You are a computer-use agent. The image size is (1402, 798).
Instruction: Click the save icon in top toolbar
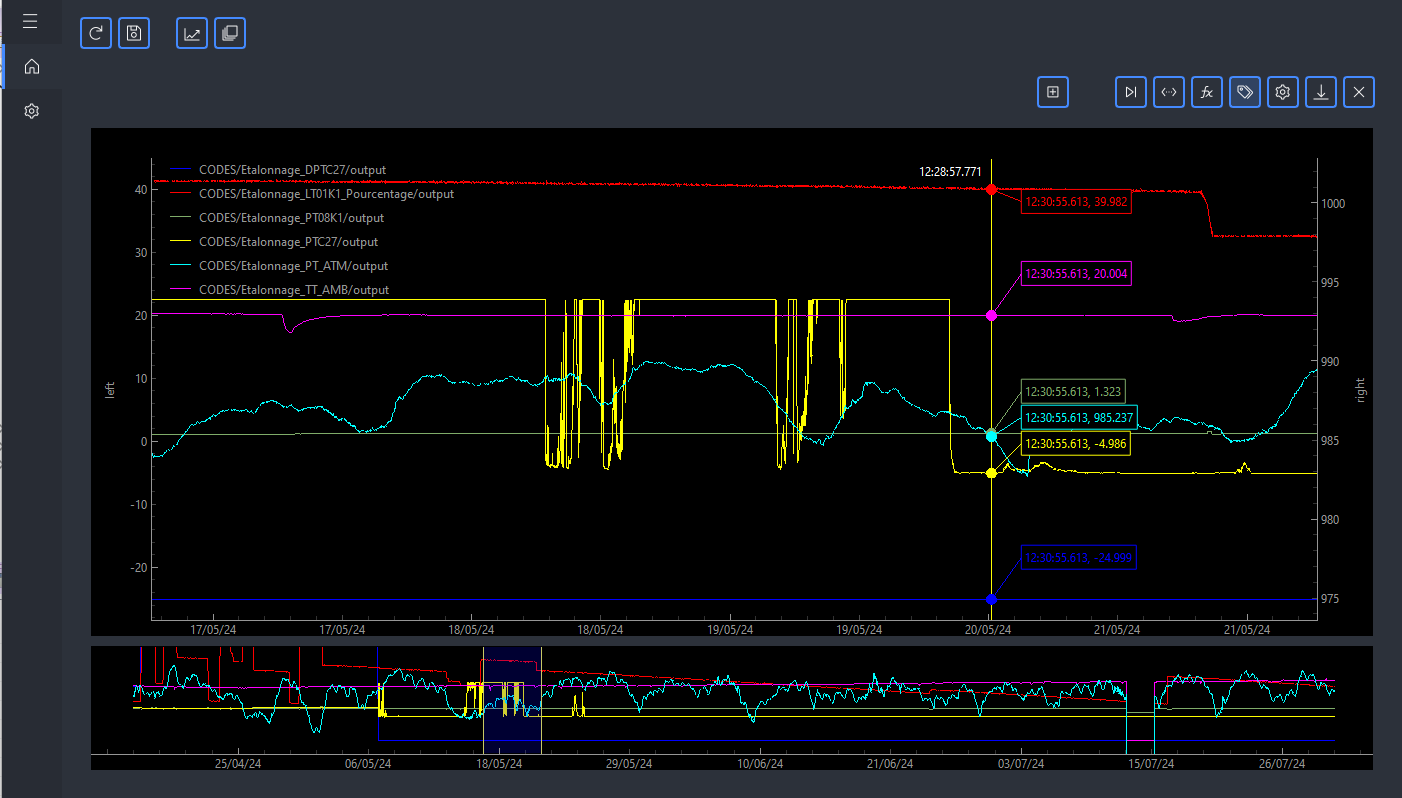tap(134, 33)
